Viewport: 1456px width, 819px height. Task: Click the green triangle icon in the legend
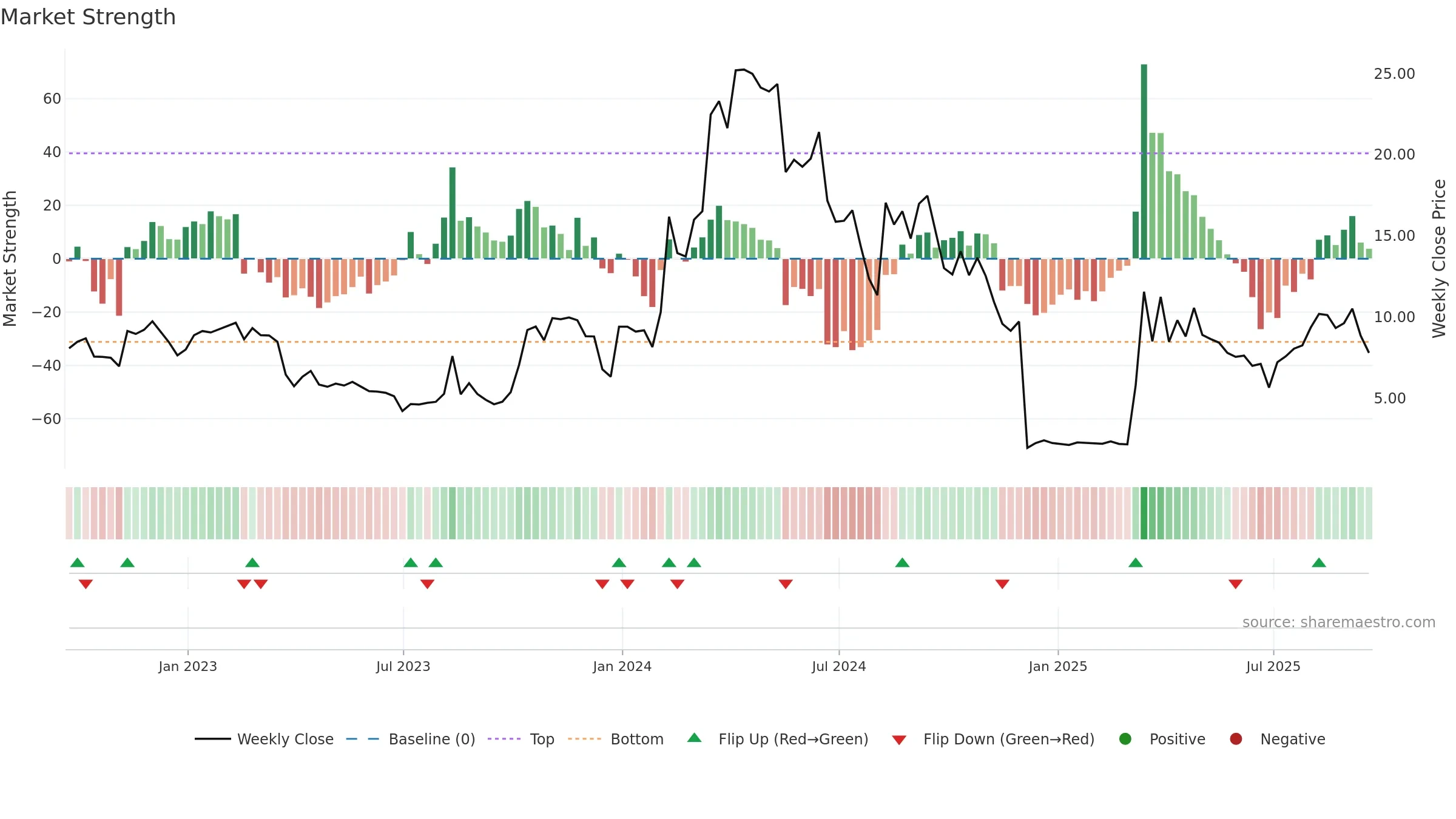tap(695, 738)
